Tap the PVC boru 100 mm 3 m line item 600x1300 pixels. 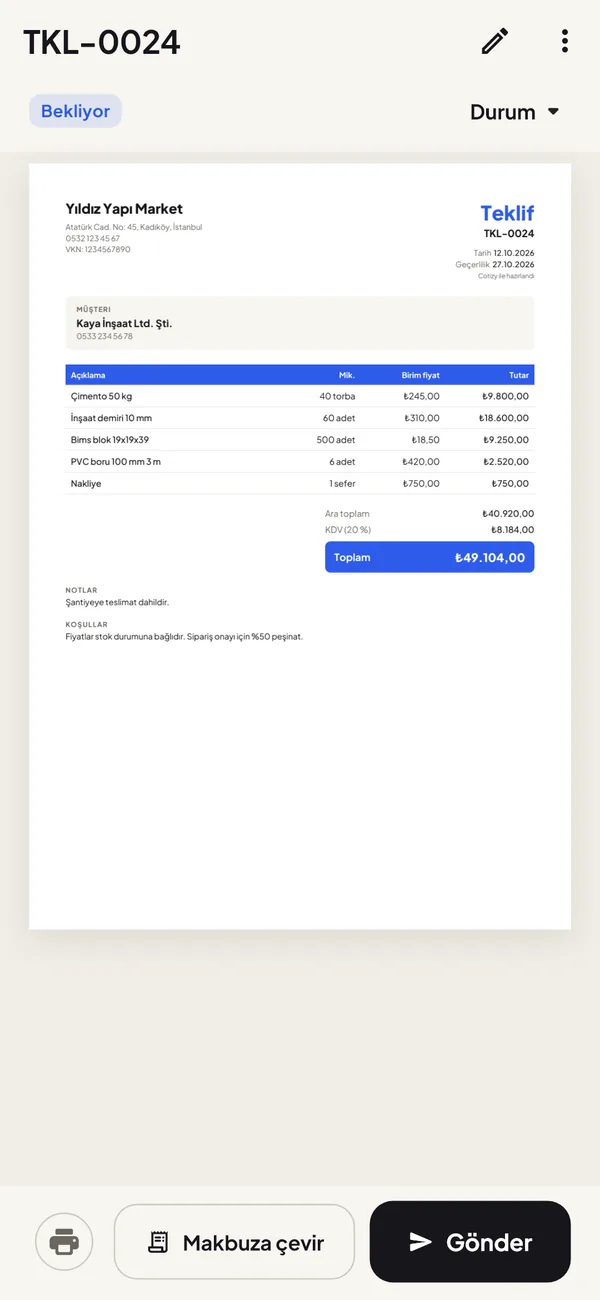[x=115, y=462]
